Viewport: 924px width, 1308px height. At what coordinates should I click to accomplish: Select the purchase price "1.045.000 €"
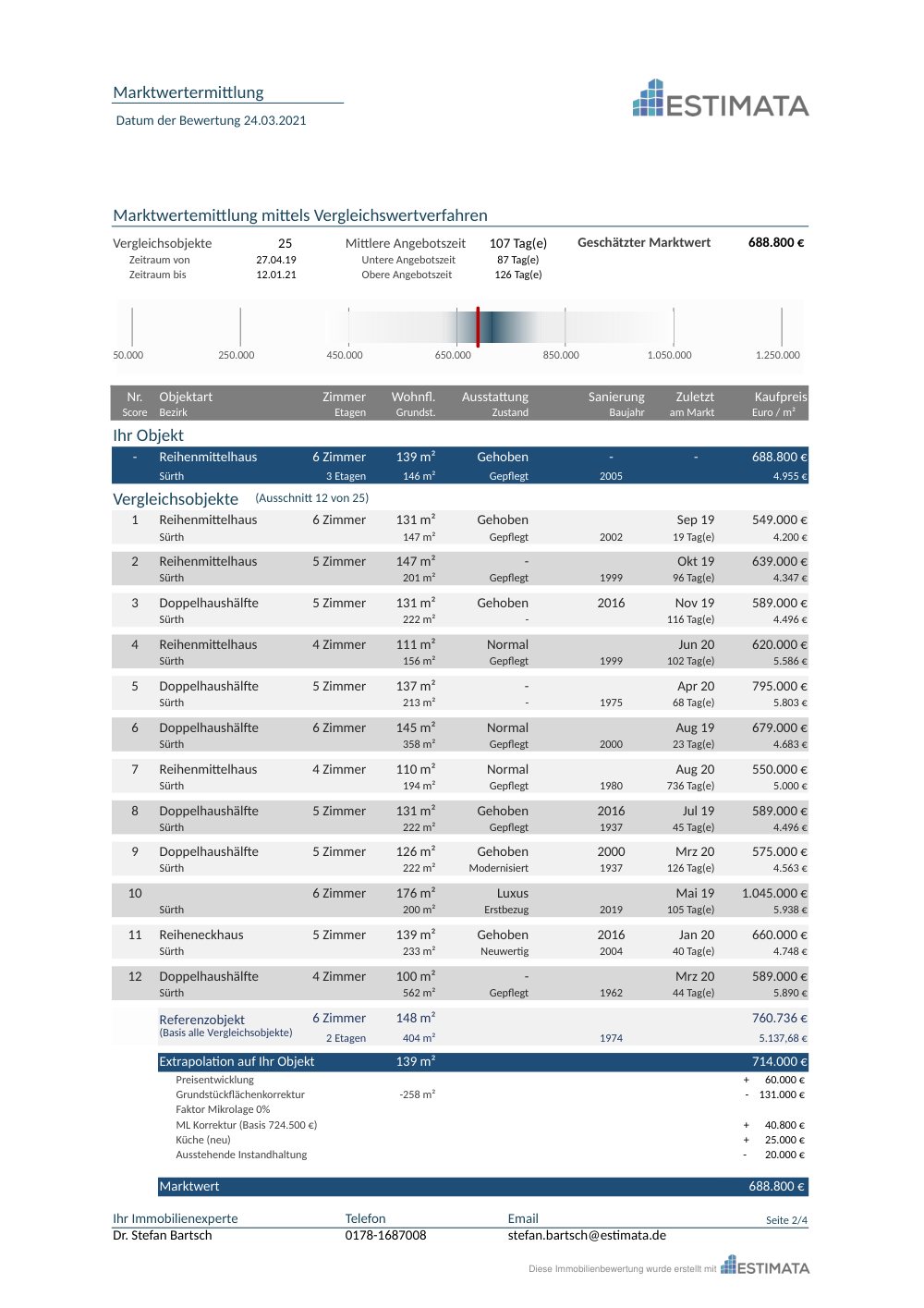click(774, 894)
